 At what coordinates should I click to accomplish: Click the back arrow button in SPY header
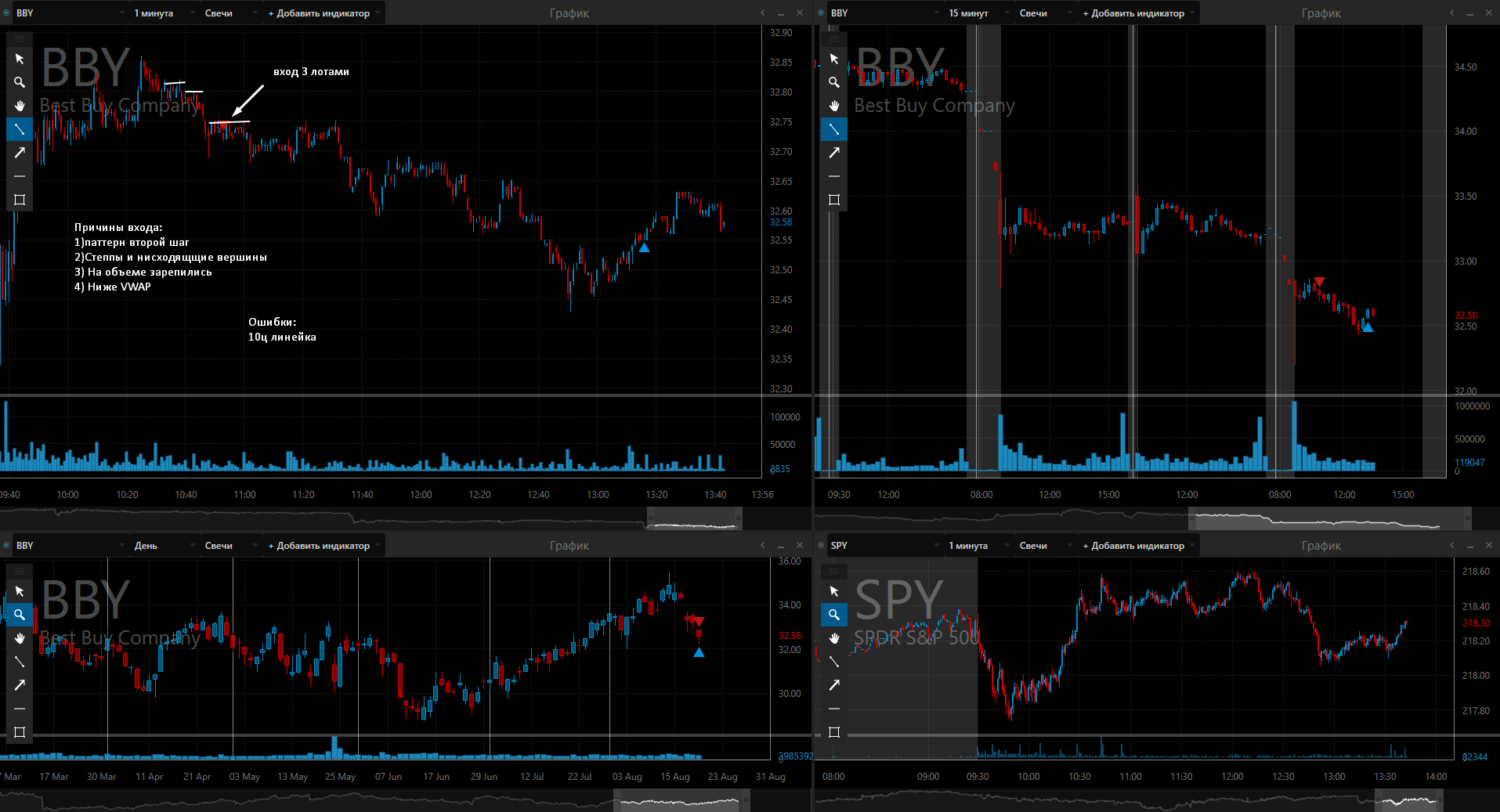(x=1452, y=545)
